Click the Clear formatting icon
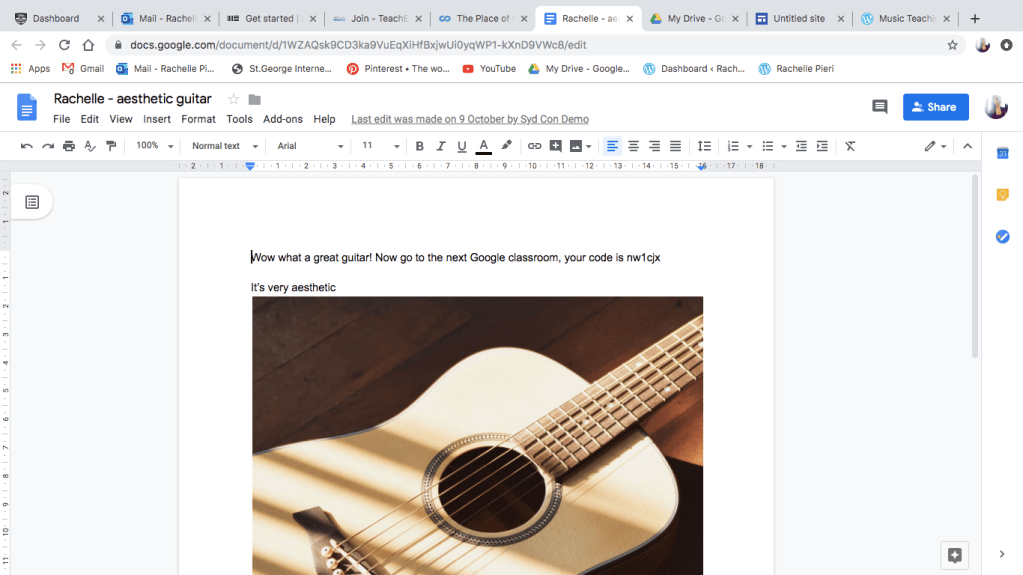 coord(850,146)
